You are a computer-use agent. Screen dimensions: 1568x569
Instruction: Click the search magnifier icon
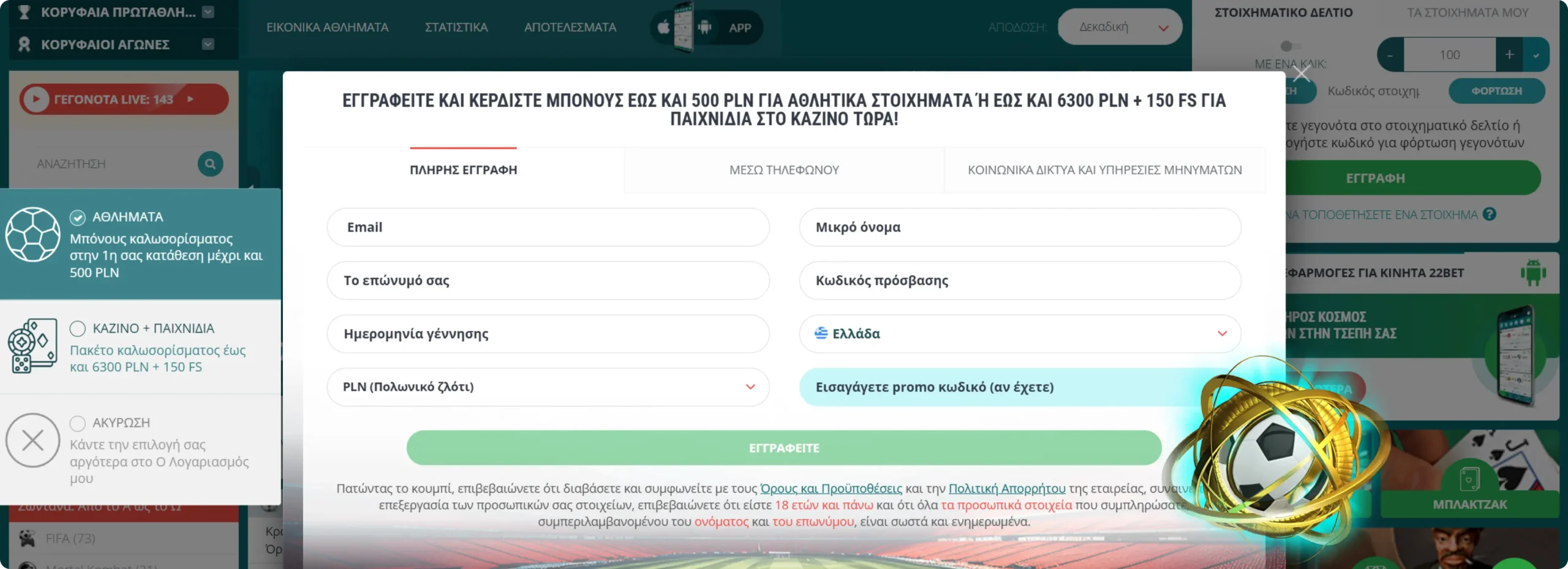point(209,164)
